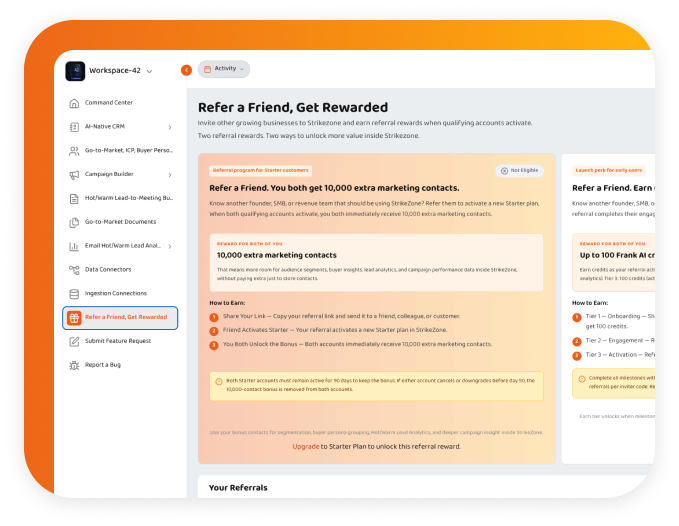Click the Campaign Builder megaphone icon
The image size is (679, 526).
(x=74, y=174)
